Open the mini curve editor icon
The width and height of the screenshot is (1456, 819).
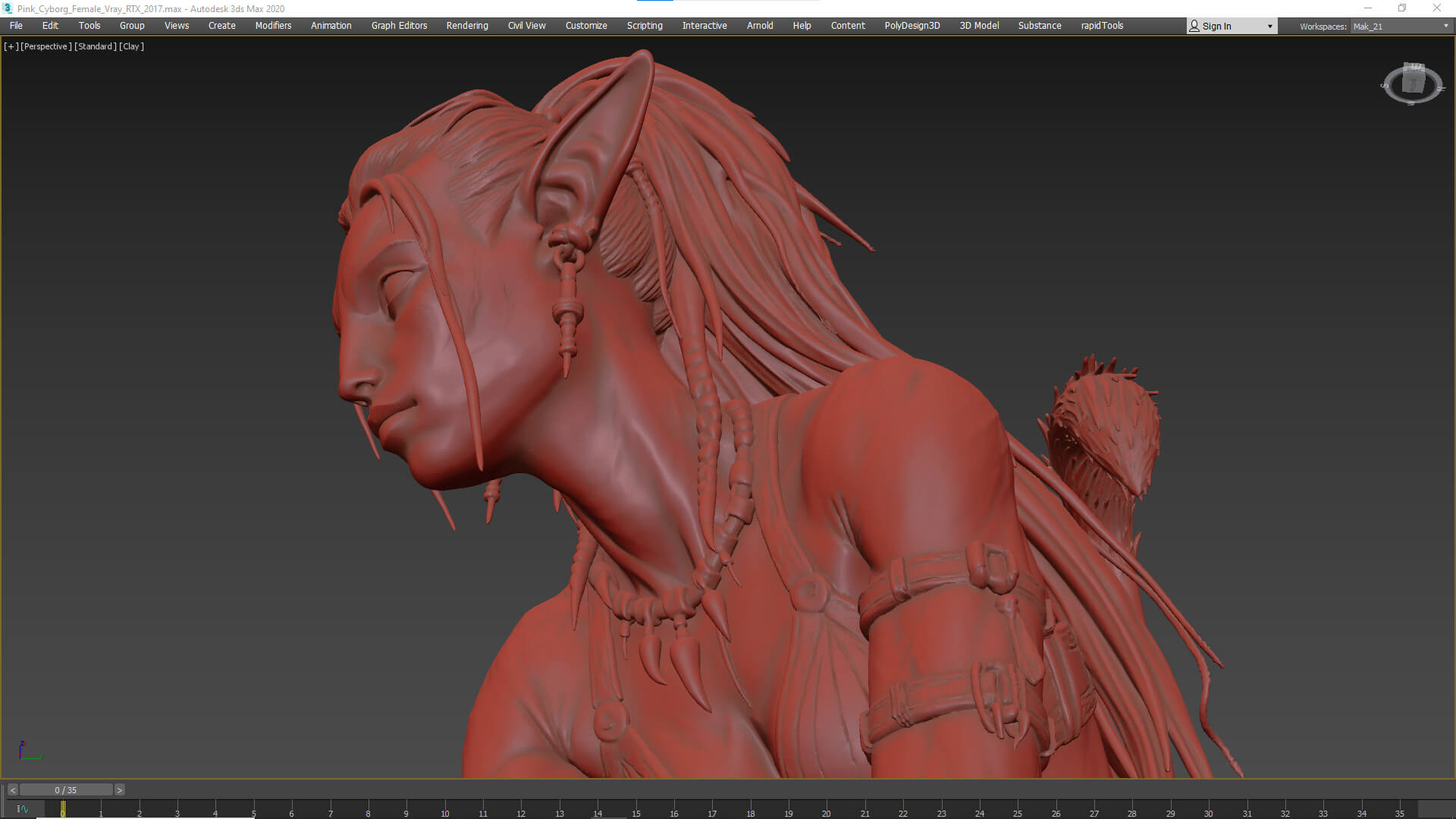click(22, 809)
